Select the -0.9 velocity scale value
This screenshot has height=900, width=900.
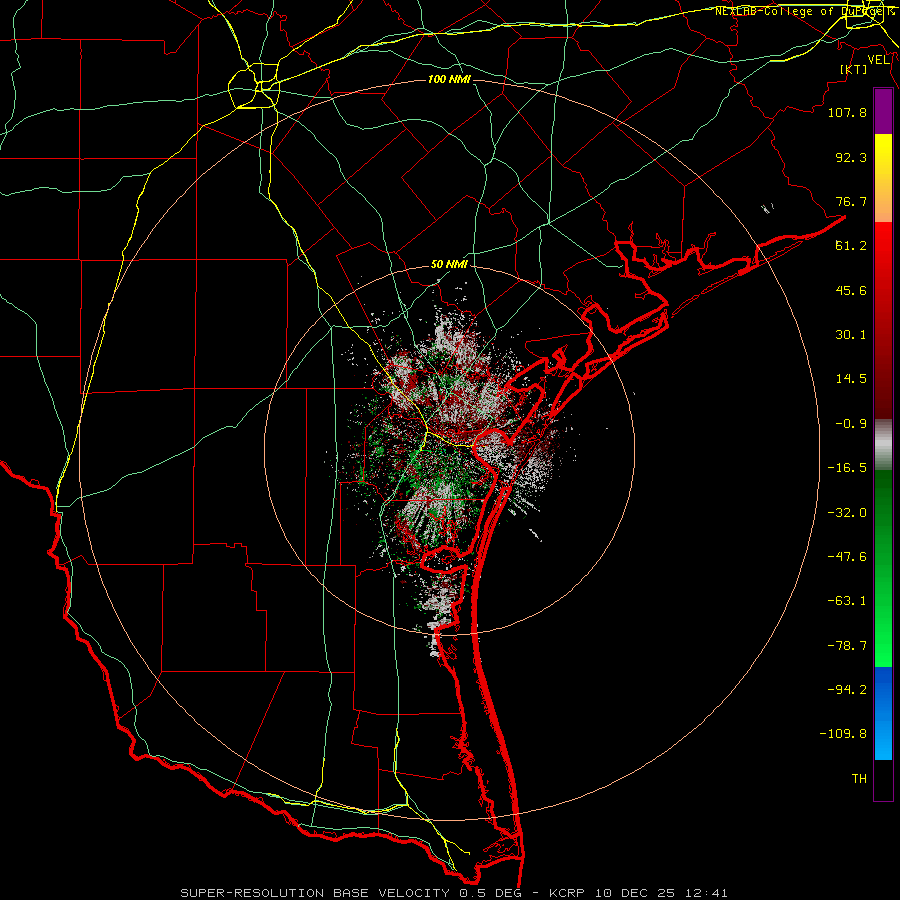click(851, 424)
